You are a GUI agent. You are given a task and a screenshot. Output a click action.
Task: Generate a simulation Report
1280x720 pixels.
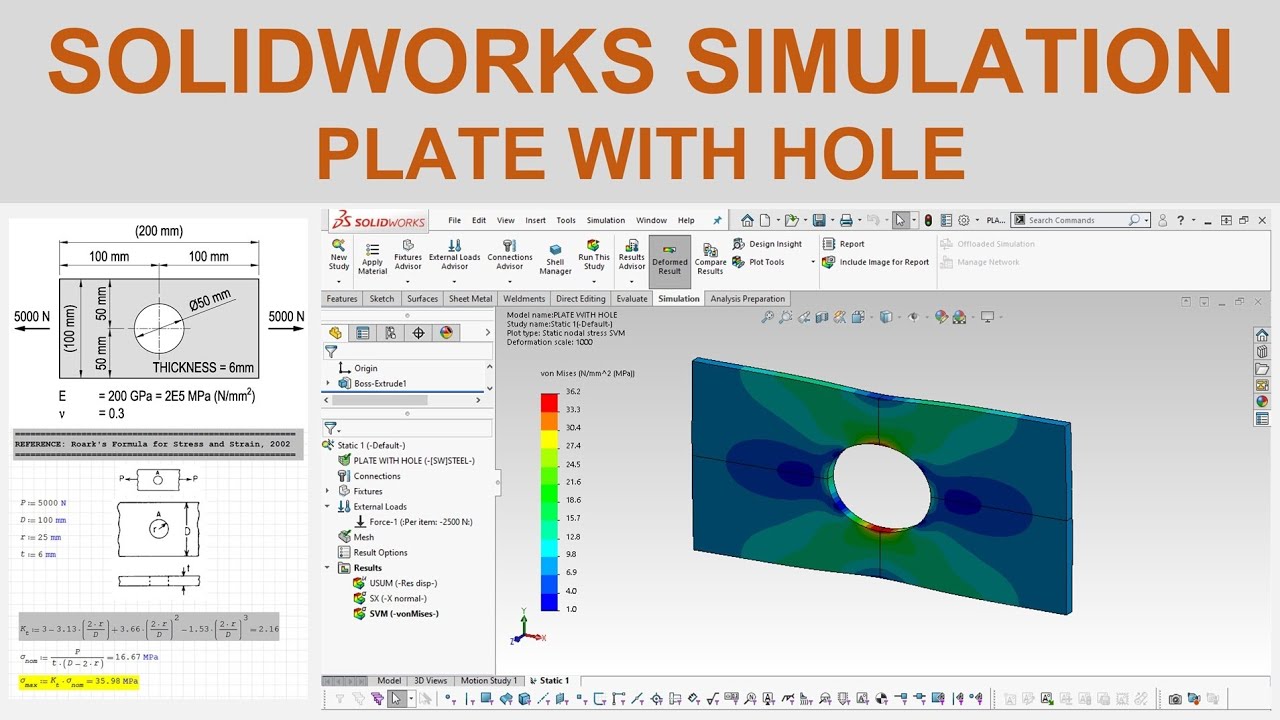point(843,244)
